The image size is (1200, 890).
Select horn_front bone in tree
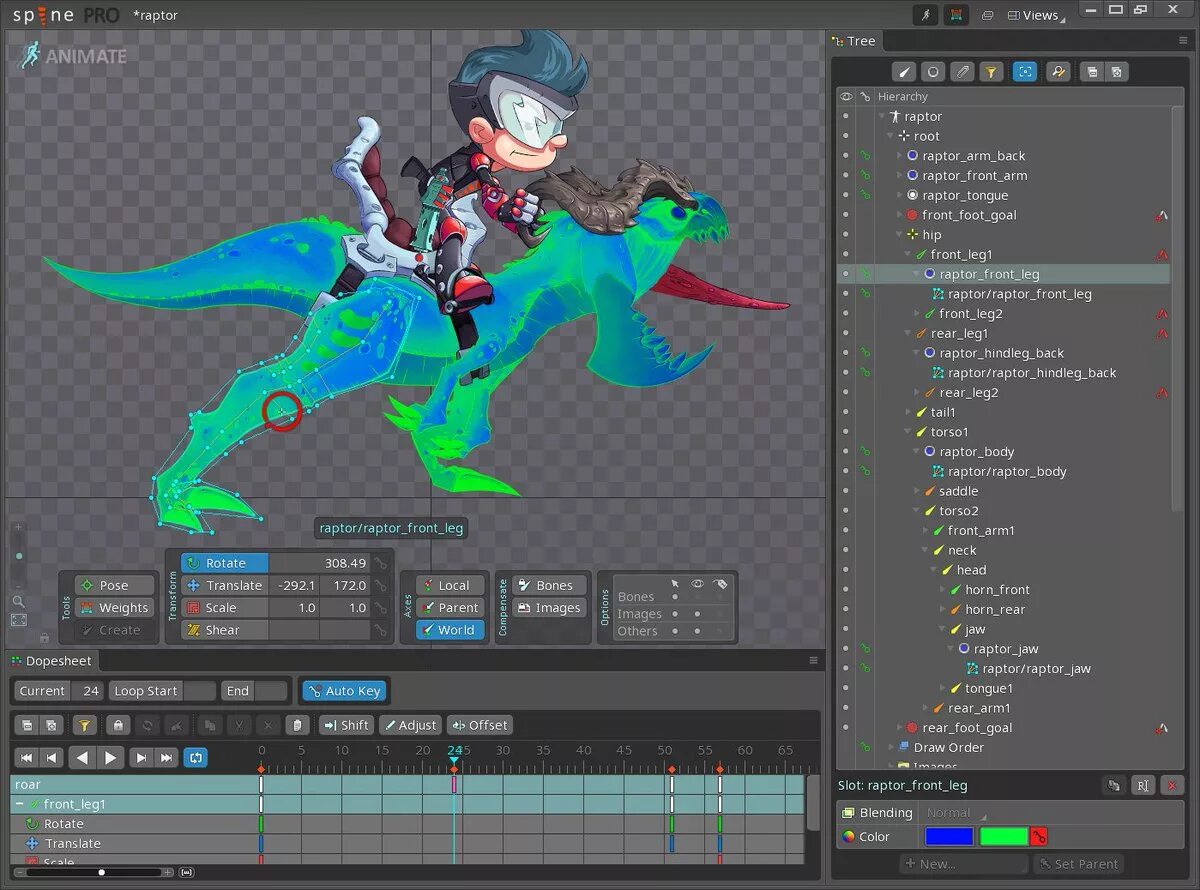pos(997,590)
